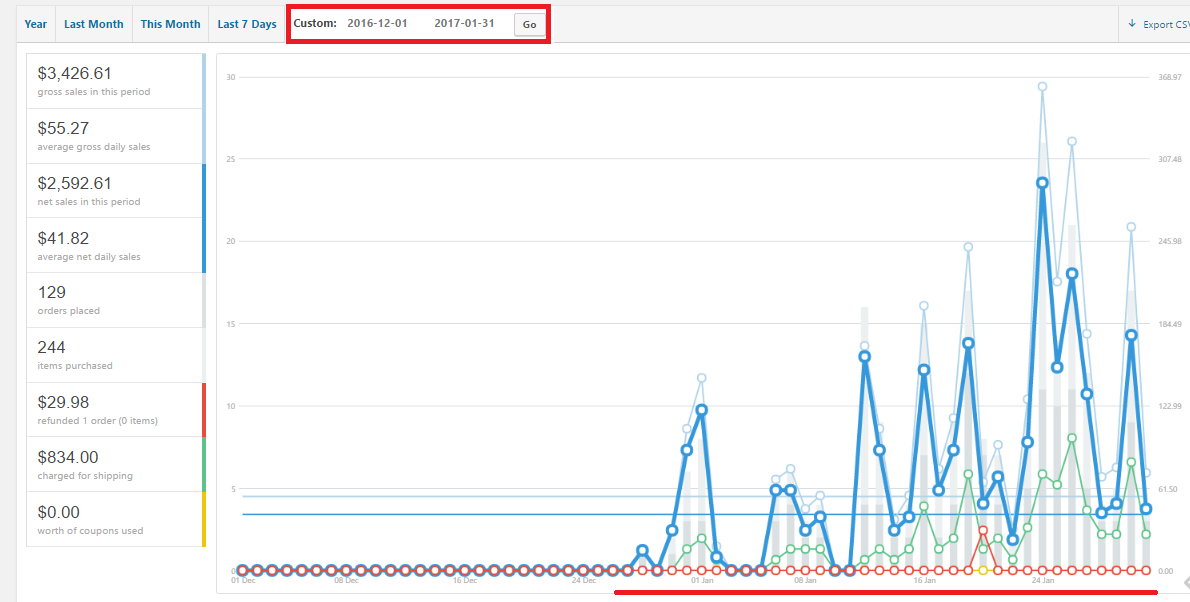This screenshot has width=1190, height=602.
Task: Select the This Month tab
Action: click(170, 24)
